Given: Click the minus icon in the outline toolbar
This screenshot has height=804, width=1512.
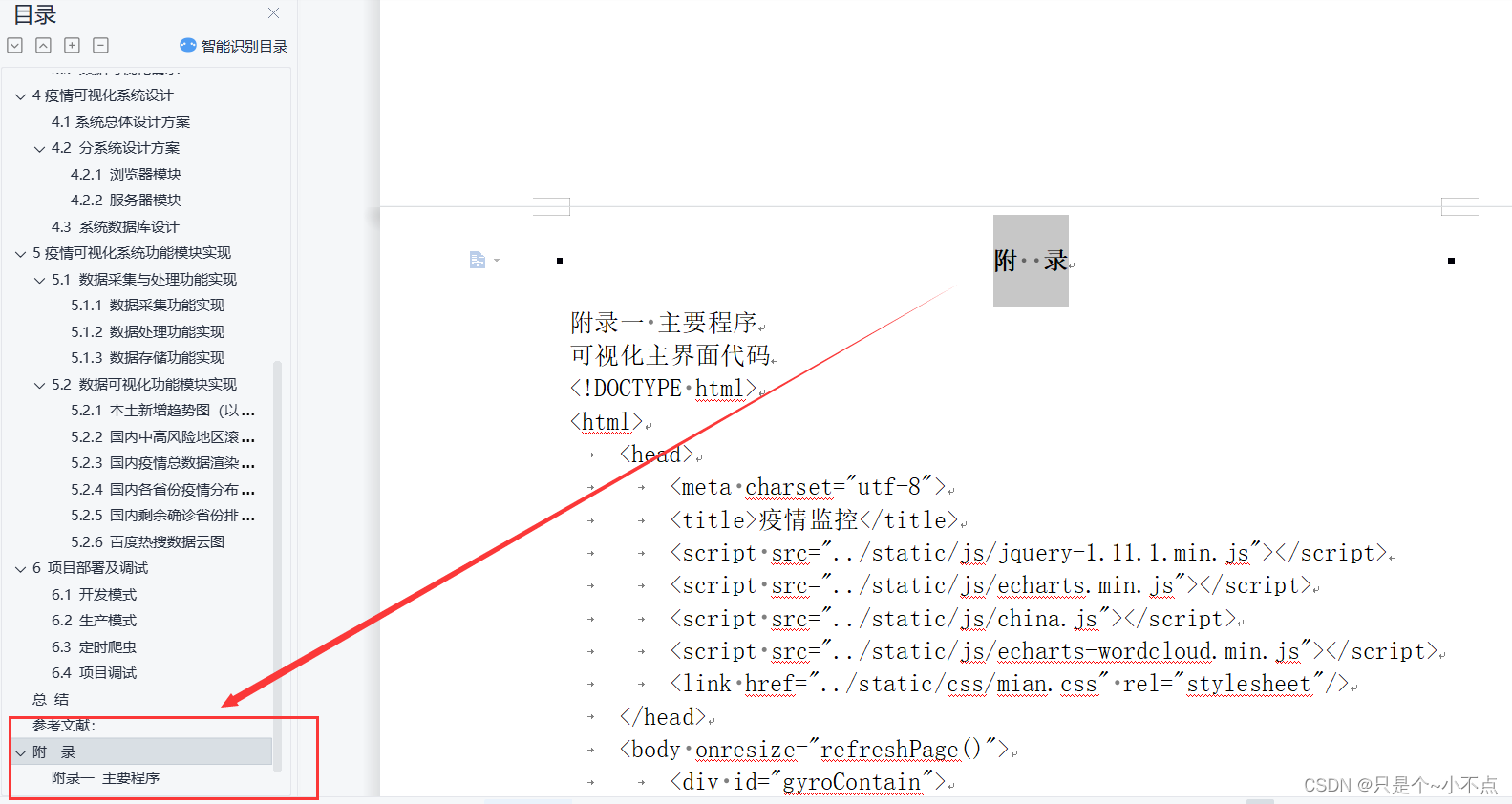Looking at the screenshot, I should pyautogui.click(x=100, y=45).
